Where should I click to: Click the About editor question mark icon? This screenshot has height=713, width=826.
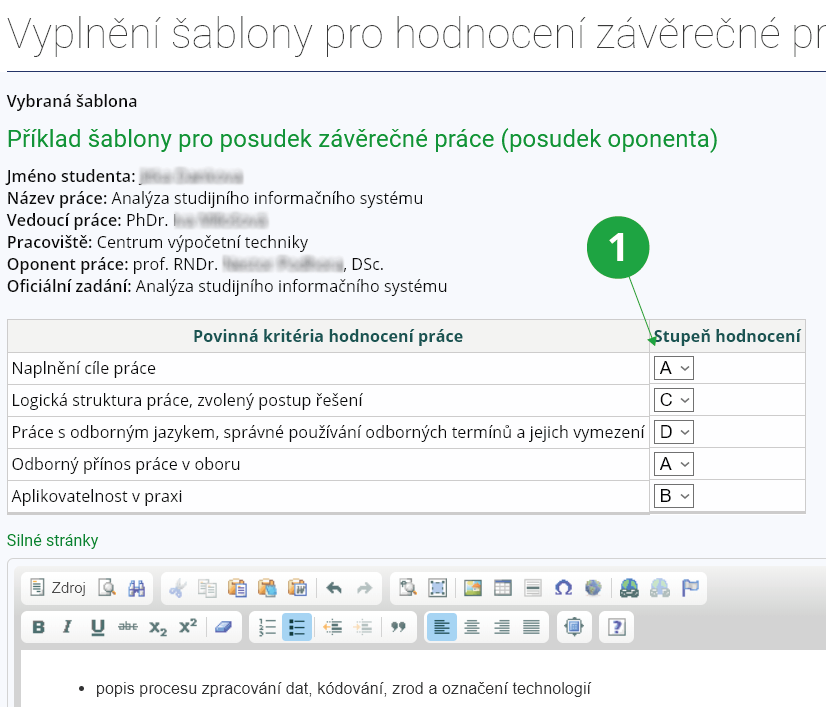click(x=617, y=627)
